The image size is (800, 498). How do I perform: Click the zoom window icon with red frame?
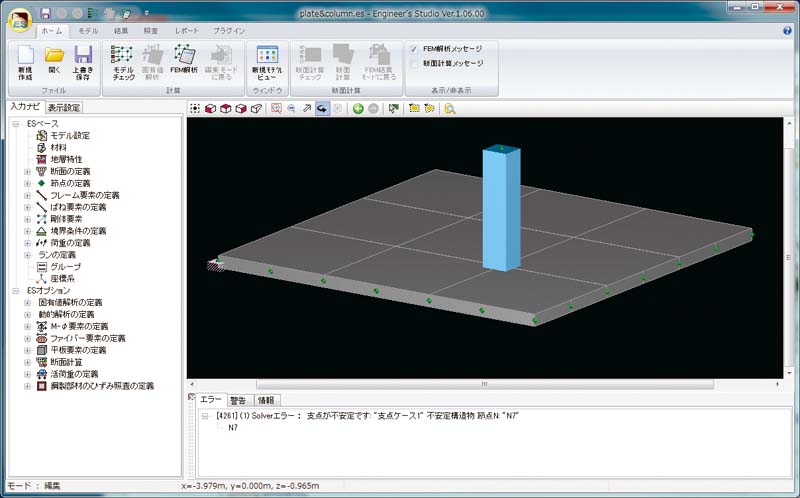coord(276,108)
